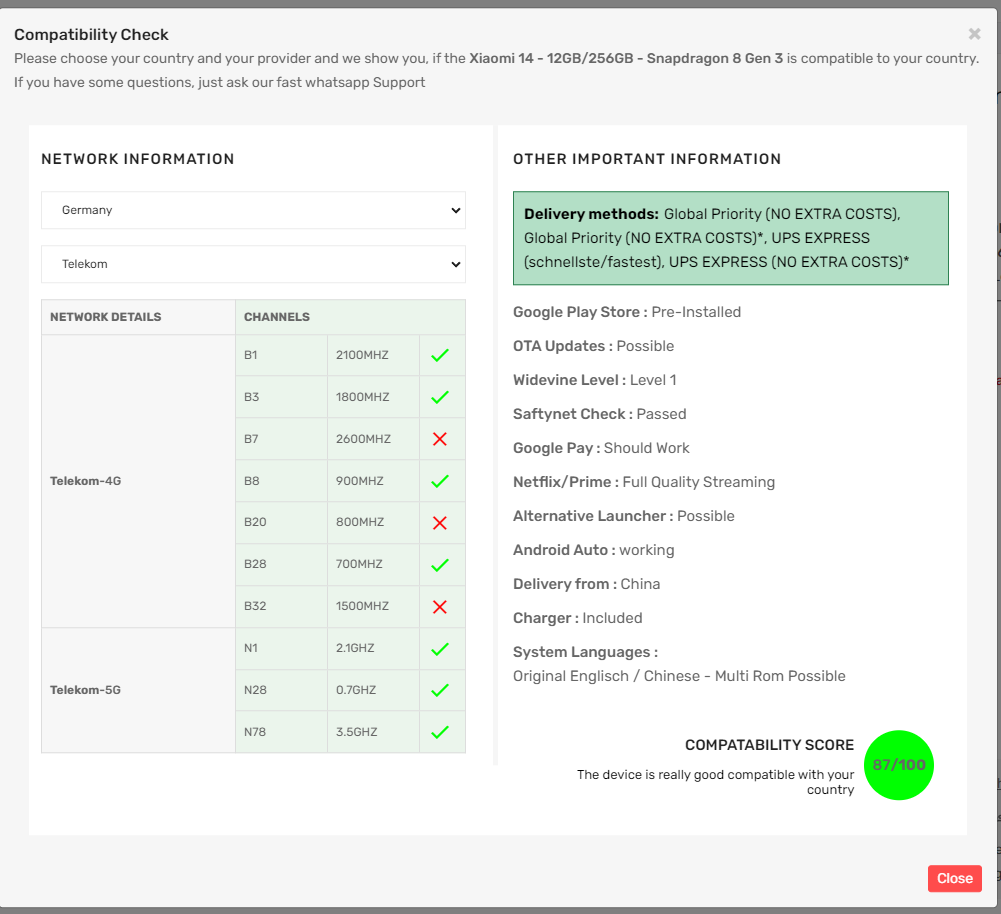The height and width of the screenshot is (914, 1001).
Task: Click the Telekom-4G network row label
Action: point(86,481)
